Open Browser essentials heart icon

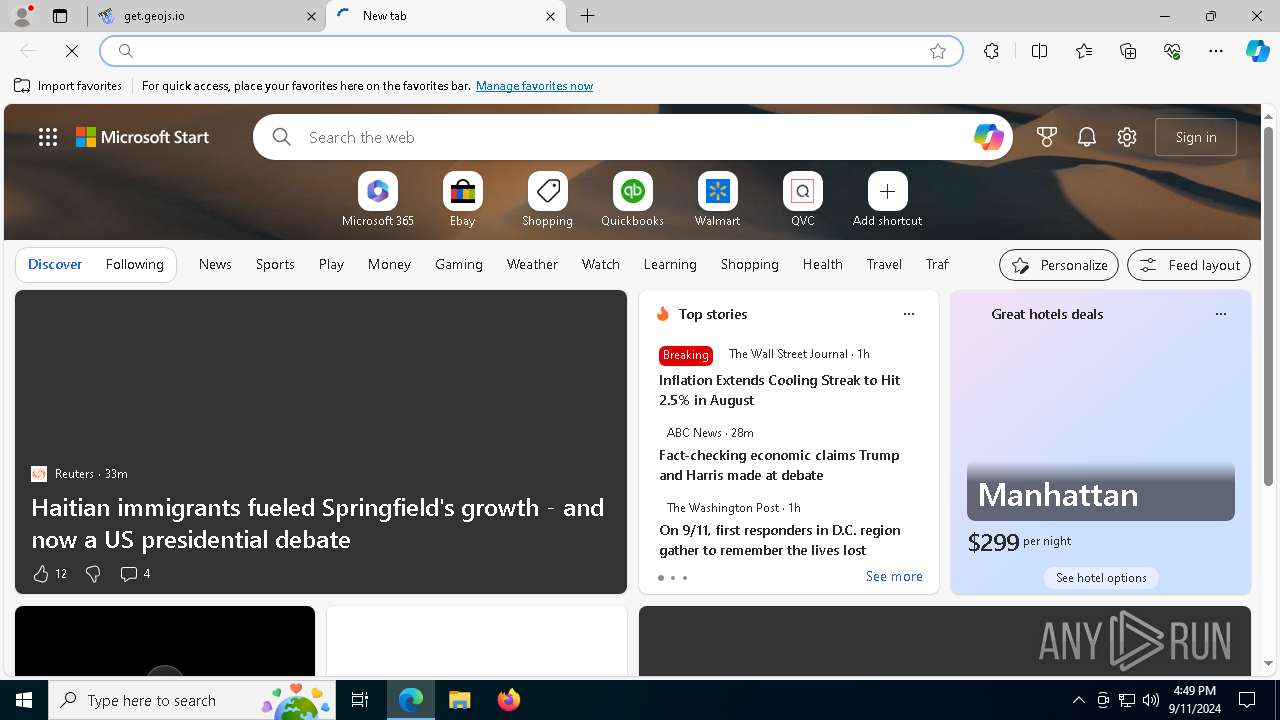[x=1172, y=51]
